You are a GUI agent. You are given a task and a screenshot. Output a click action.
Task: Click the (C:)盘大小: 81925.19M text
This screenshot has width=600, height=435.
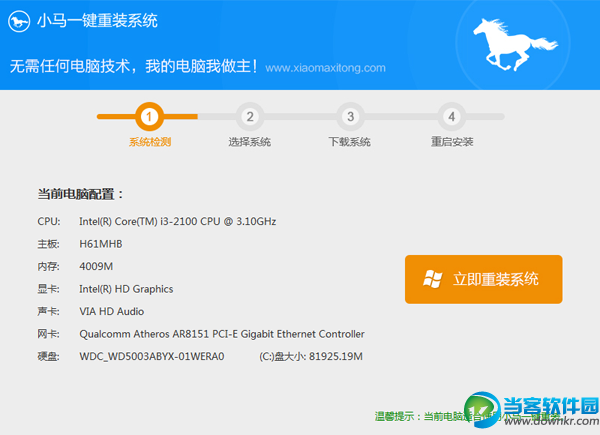click(311, 357)
